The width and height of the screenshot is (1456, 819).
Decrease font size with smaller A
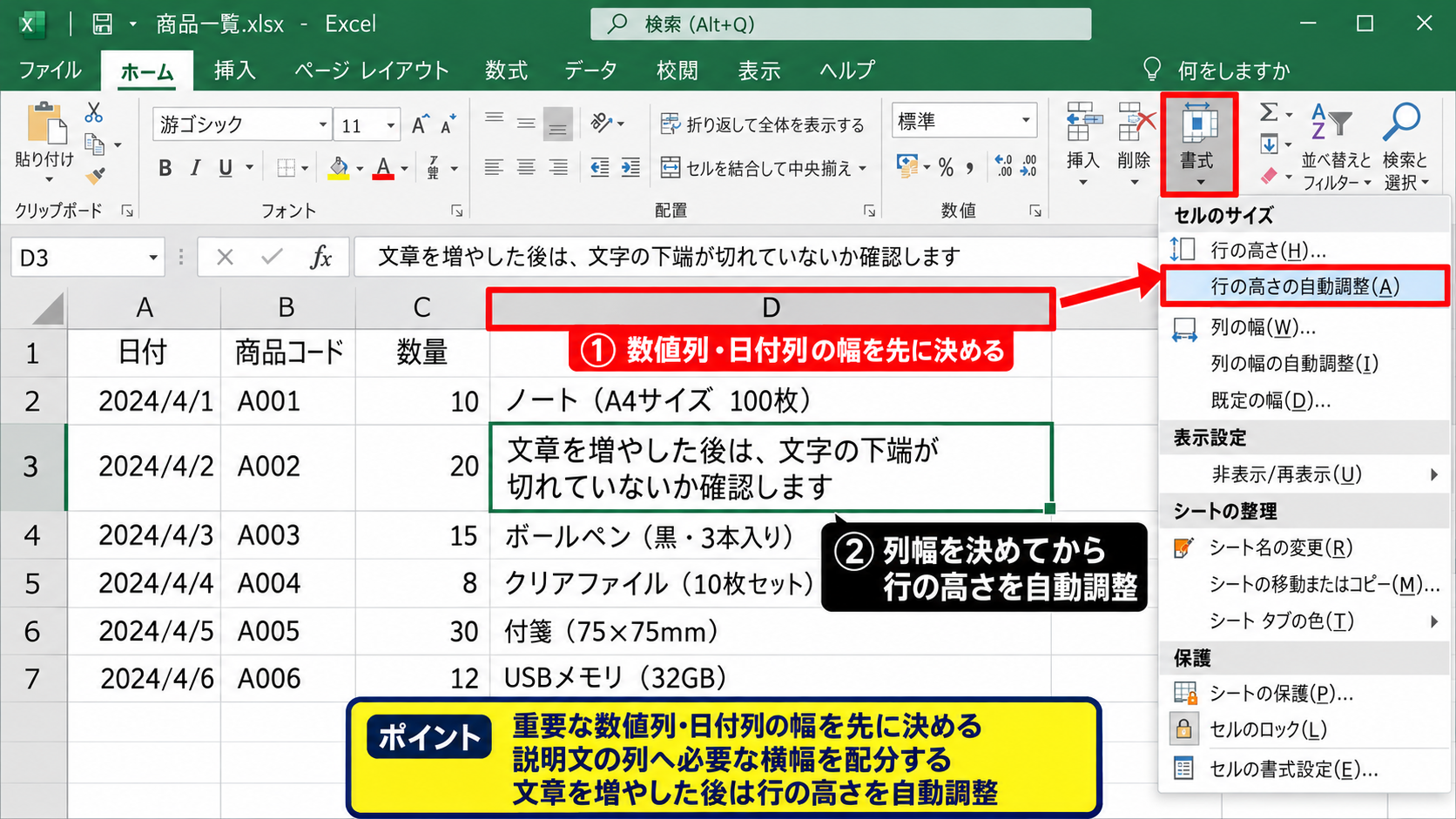click(x=448, y=124)
